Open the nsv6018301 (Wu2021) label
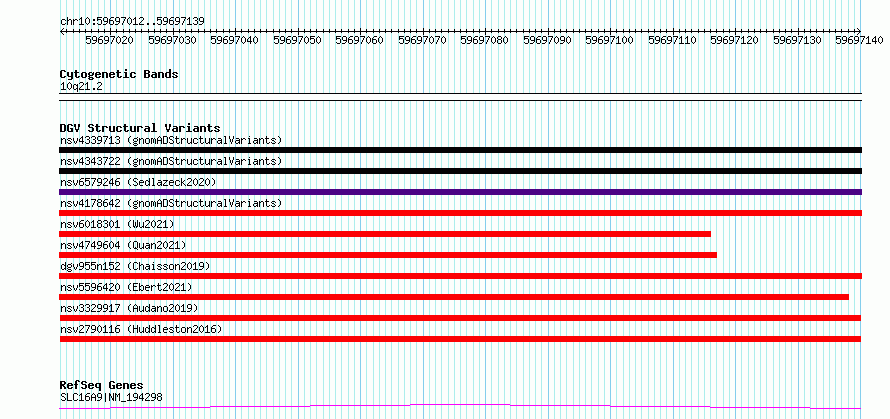 (117, 224)
